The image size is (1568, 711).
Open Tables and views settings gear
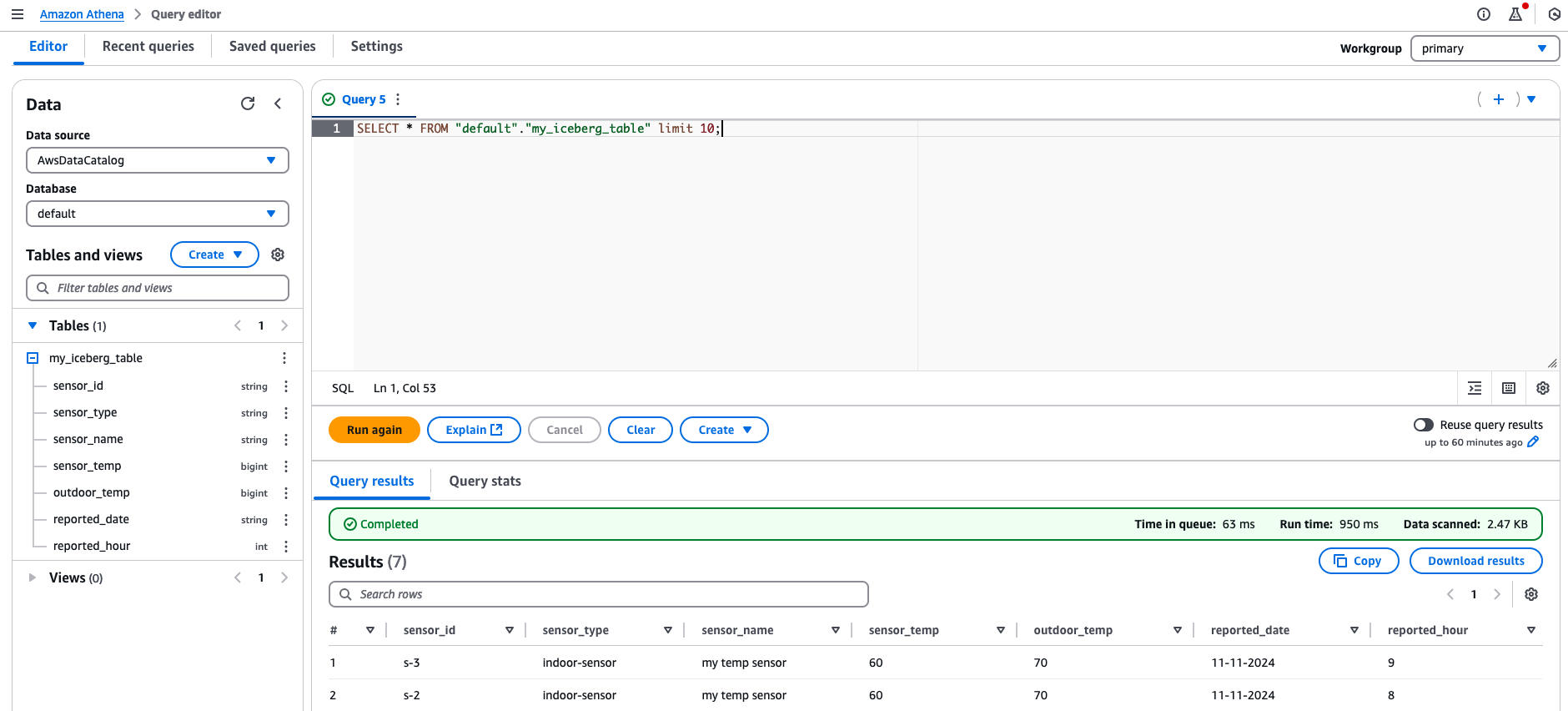pos(278,255)
